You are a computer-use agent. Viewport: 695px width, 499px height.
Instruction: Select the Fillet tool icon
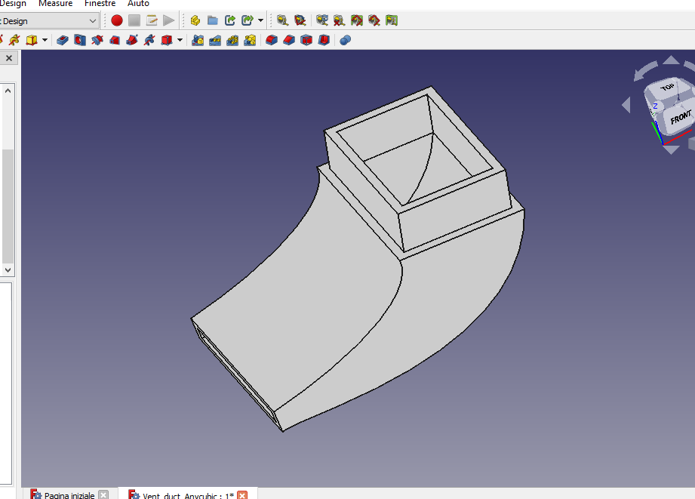[272, 40]
